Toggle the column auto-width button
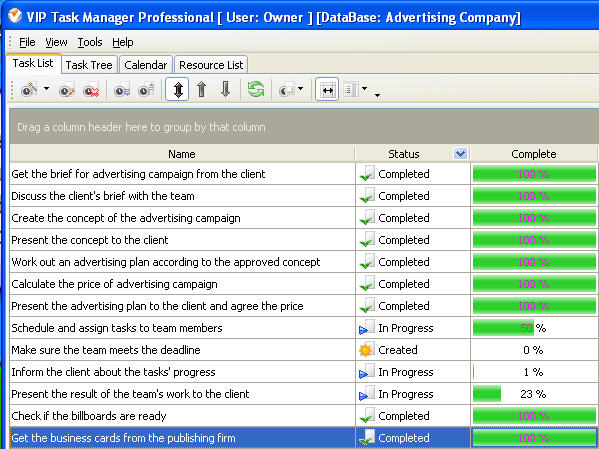The width and height of the screenshot is (599, 449). pyautogui.click(x=327, y=89)
